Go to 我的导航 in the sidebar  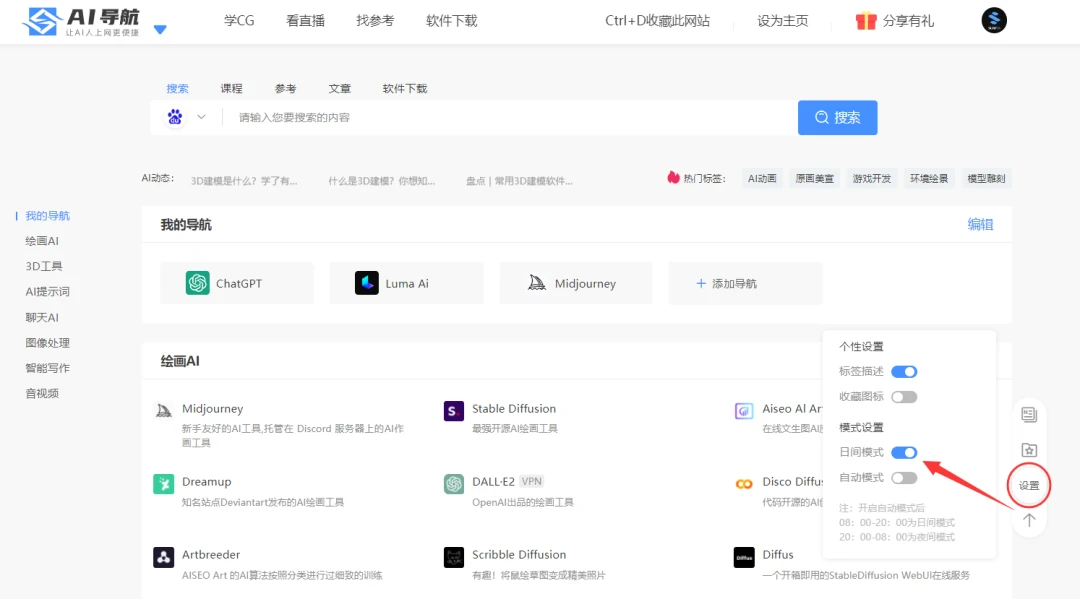point(48,216)
